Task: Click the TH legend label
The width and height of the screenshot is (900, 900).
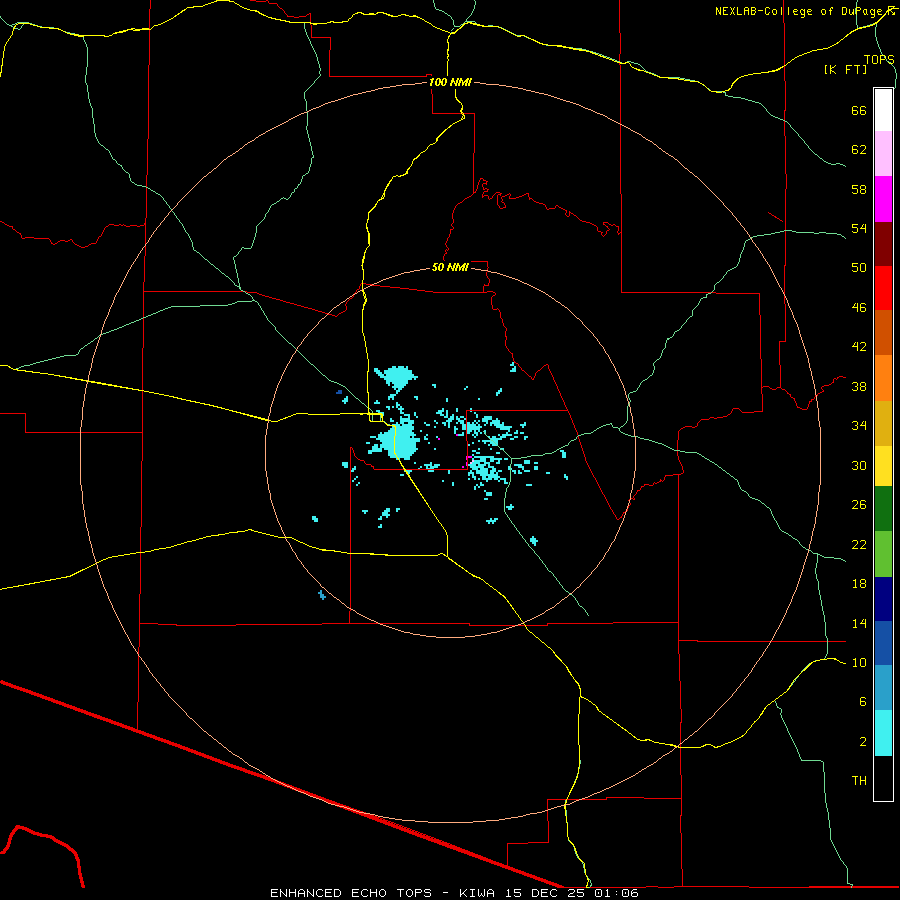Action: coord(859,781)
